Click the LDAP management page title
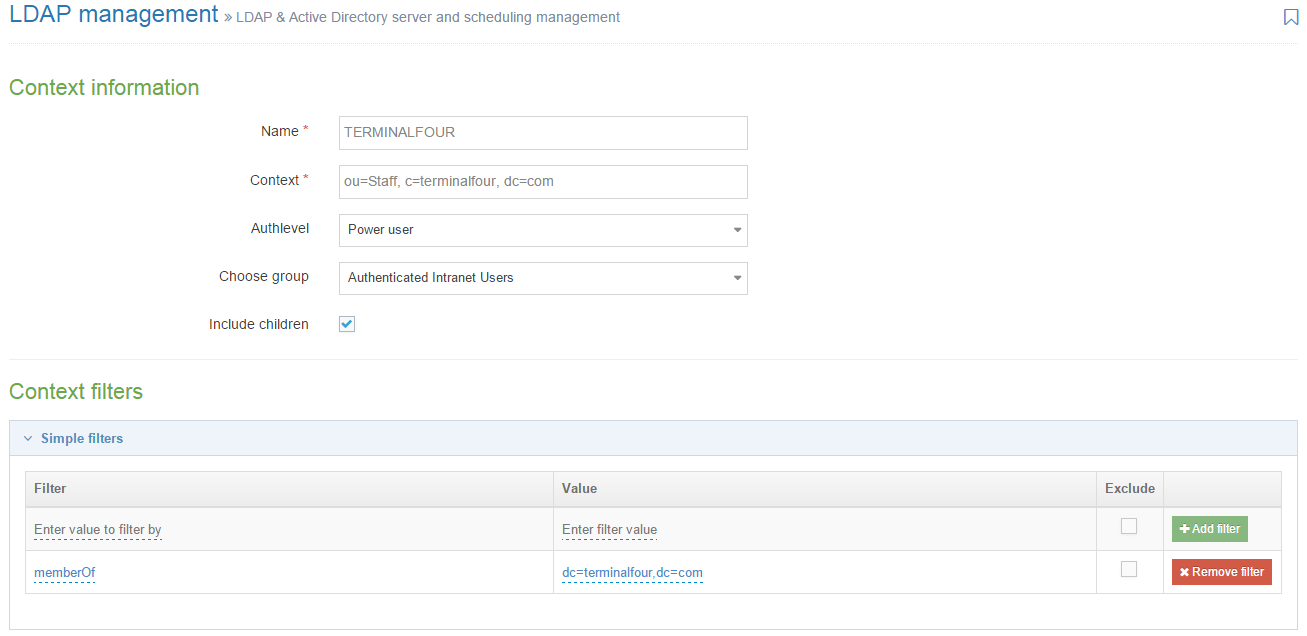The width and height of the screenshot is (1307, 636). (x=113, y=15)
